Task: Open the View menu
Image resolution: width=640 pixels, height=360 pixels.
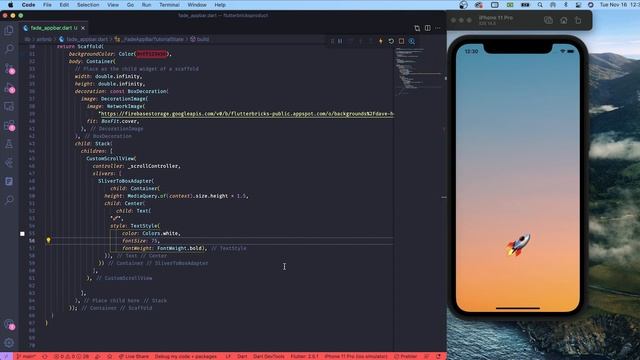Action: tap(113, 5)
